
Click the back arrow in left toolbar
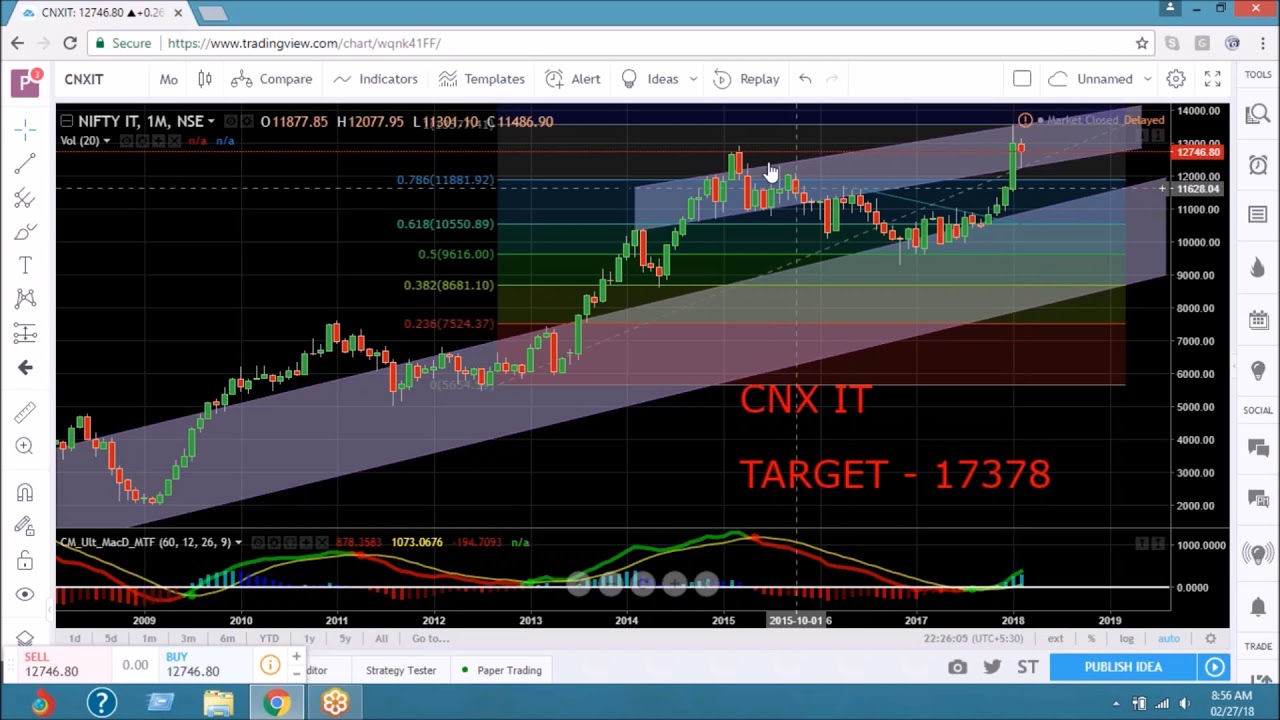25,367
